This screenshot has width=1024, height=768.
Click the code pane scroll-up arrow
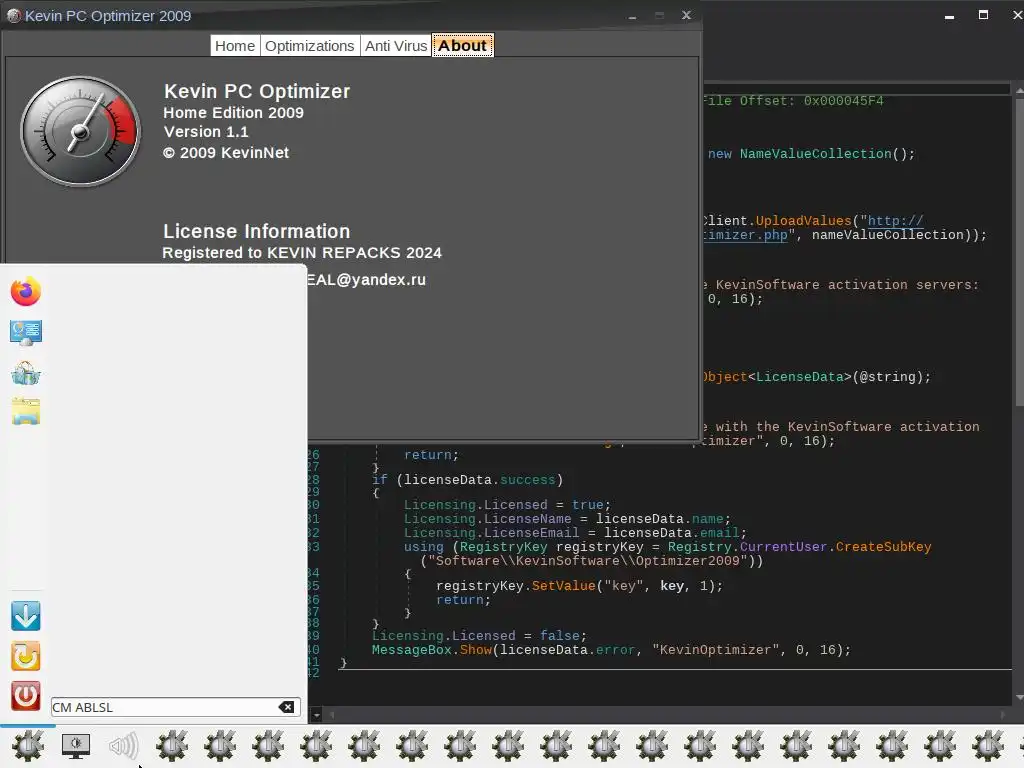(x=1019, y=91)
